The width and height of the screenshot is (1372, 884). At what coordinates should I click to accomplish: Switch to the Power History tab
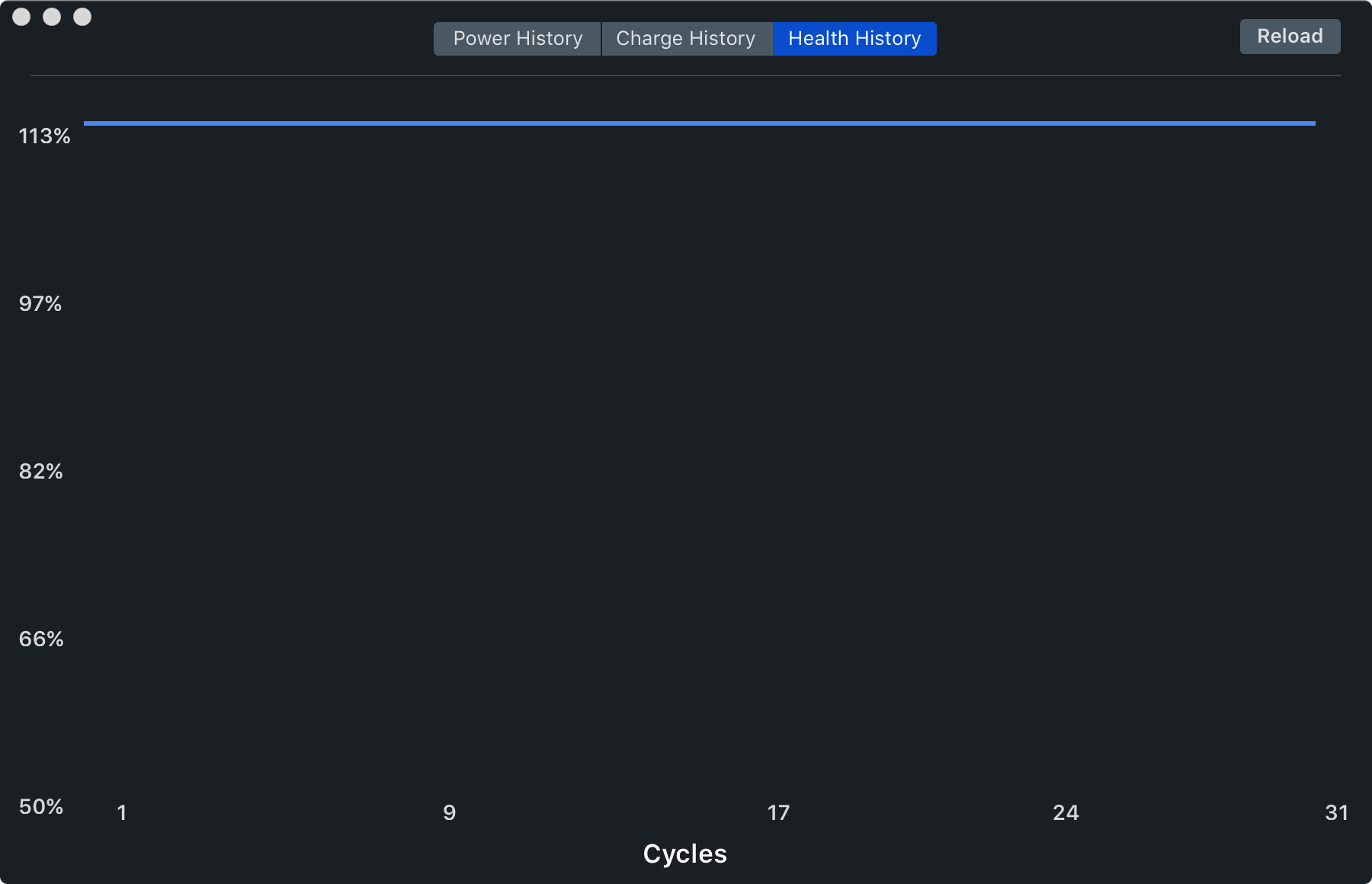(518, 39)
